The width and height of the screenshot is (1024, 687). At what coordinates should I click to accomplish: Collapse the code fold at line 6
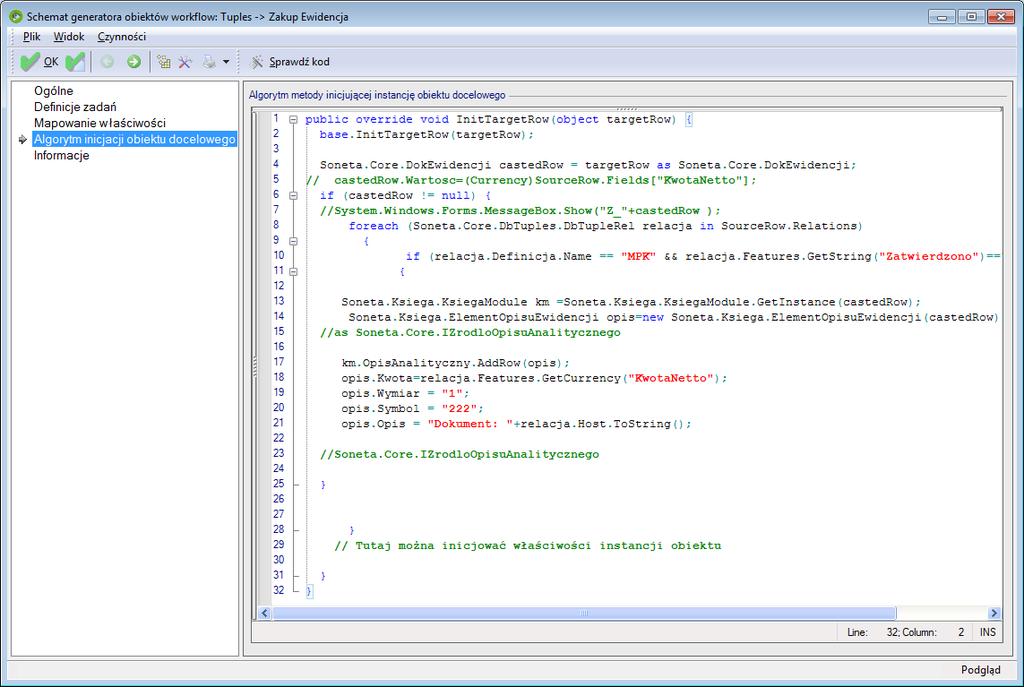(x=293, y=195)
